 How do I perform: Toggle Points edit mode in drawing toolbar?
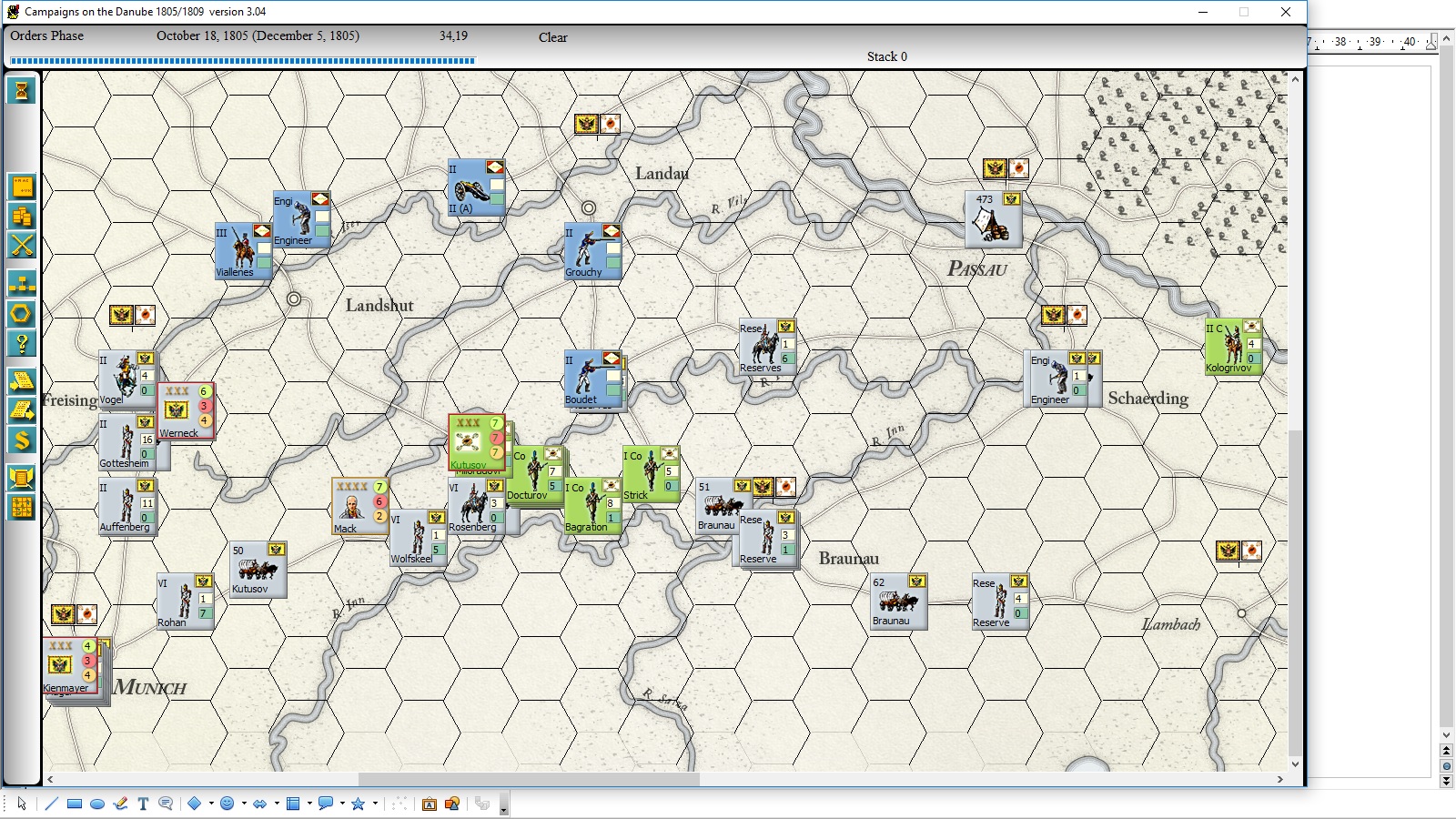coord(399,804)
